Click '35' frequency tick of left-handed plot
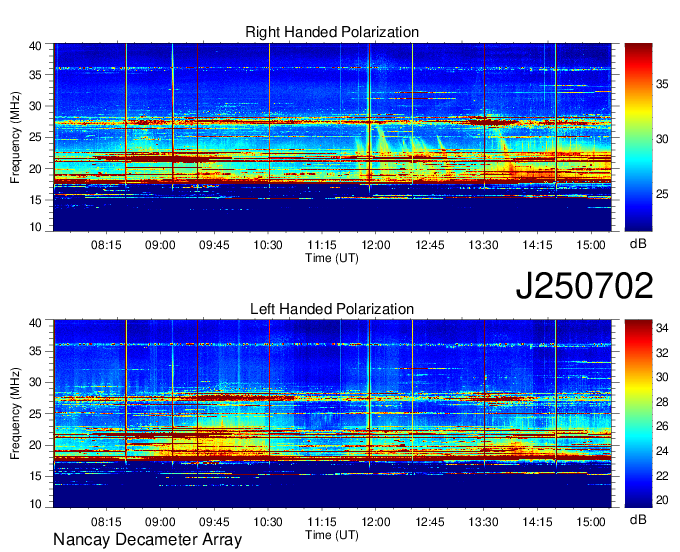 pos(35,351)
